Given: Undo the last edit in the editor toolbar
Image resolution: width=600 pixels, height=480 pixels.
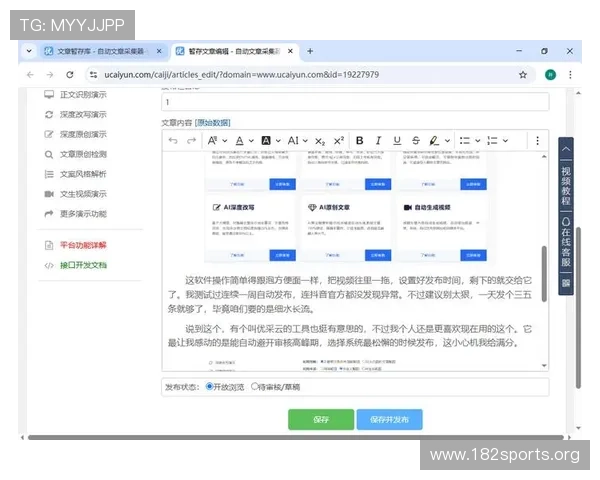Looking at the screenshot, I should 173,141.
